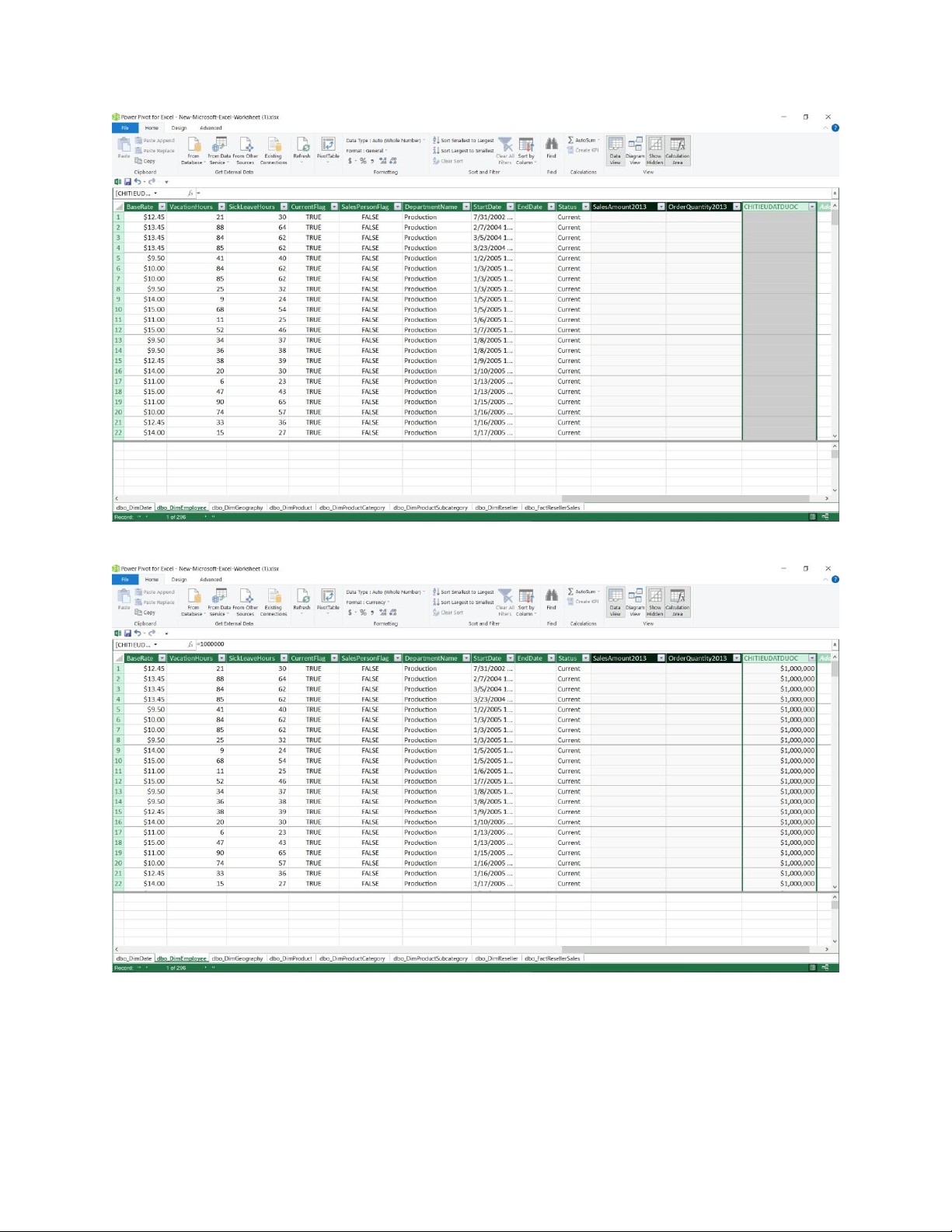Click Sort Largest to Smallest in lower window

coord(466,602)
